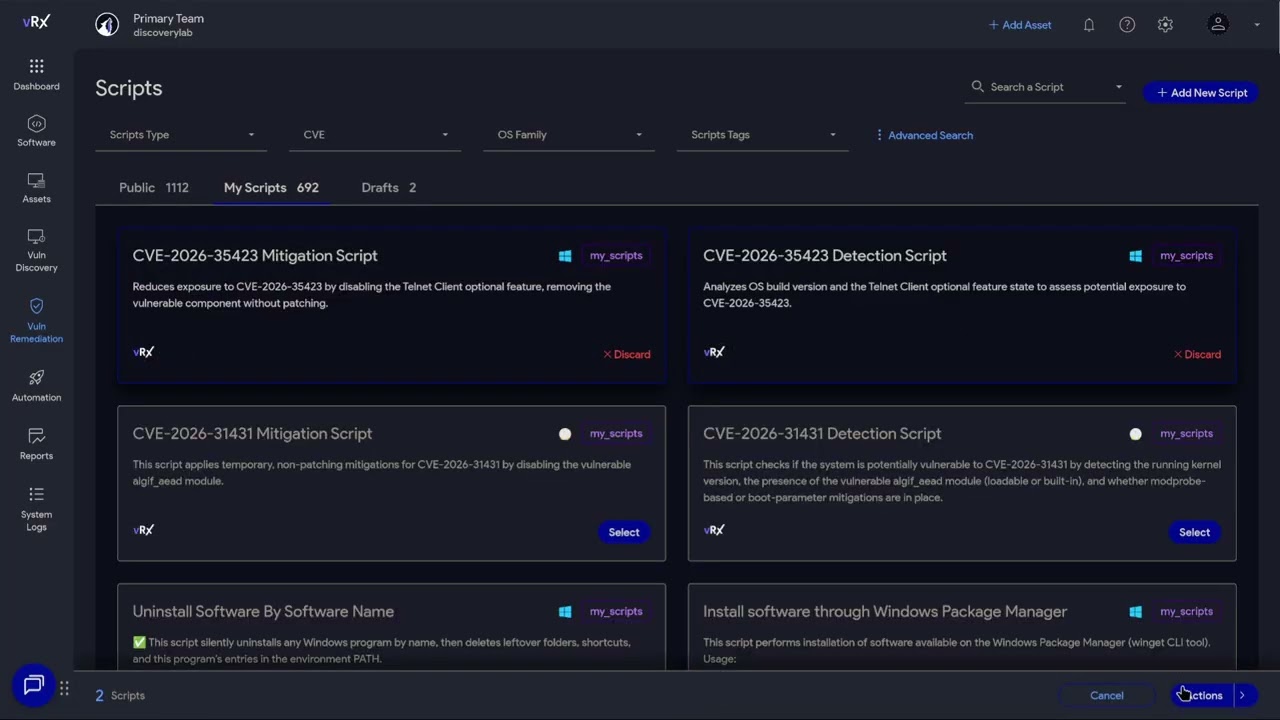Open Vuln Discovery section
1280x720 pixels.
tap(36, 250)
